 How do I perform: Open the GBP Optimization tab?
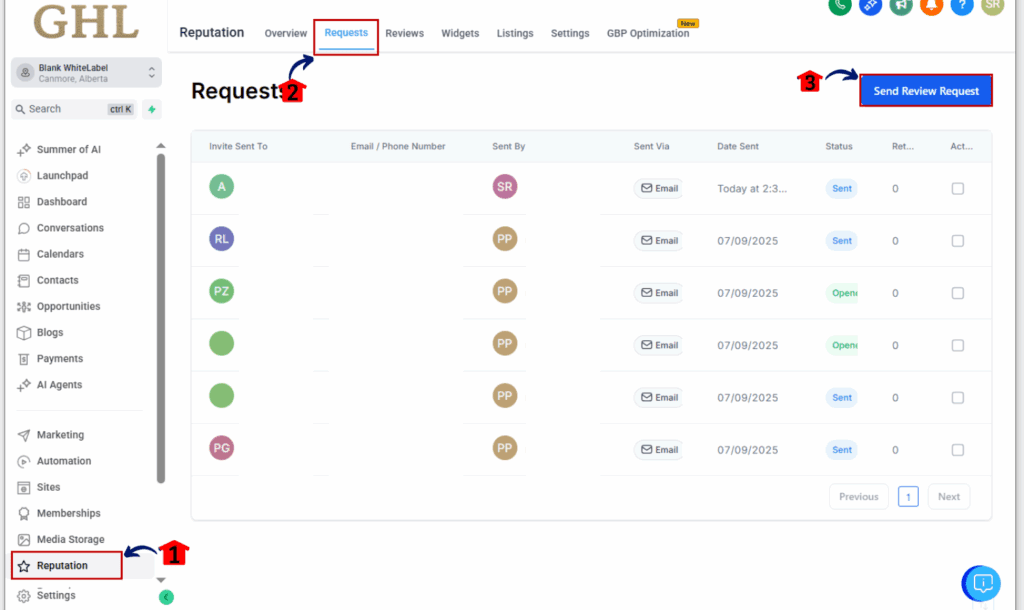[648, 33]
